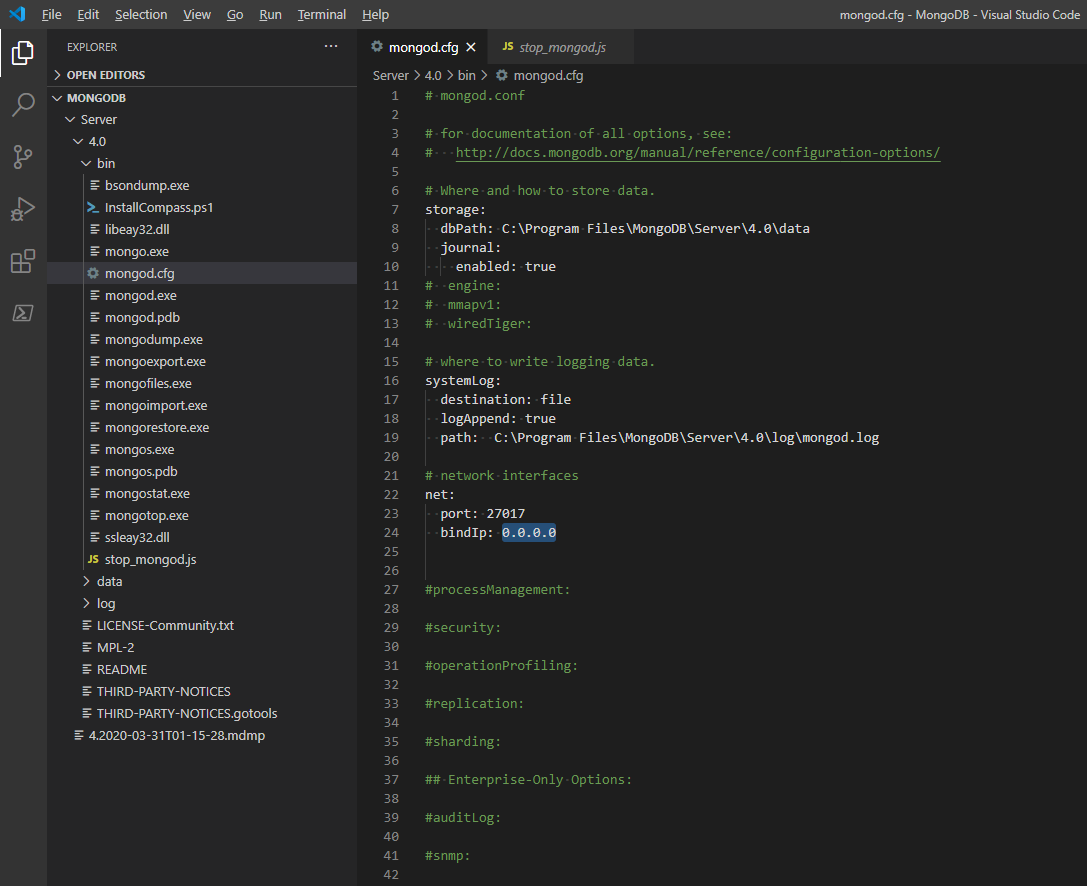Click bin in the breadcrumb
This screenshot has height=886, width=1087.
click(467, 75)
